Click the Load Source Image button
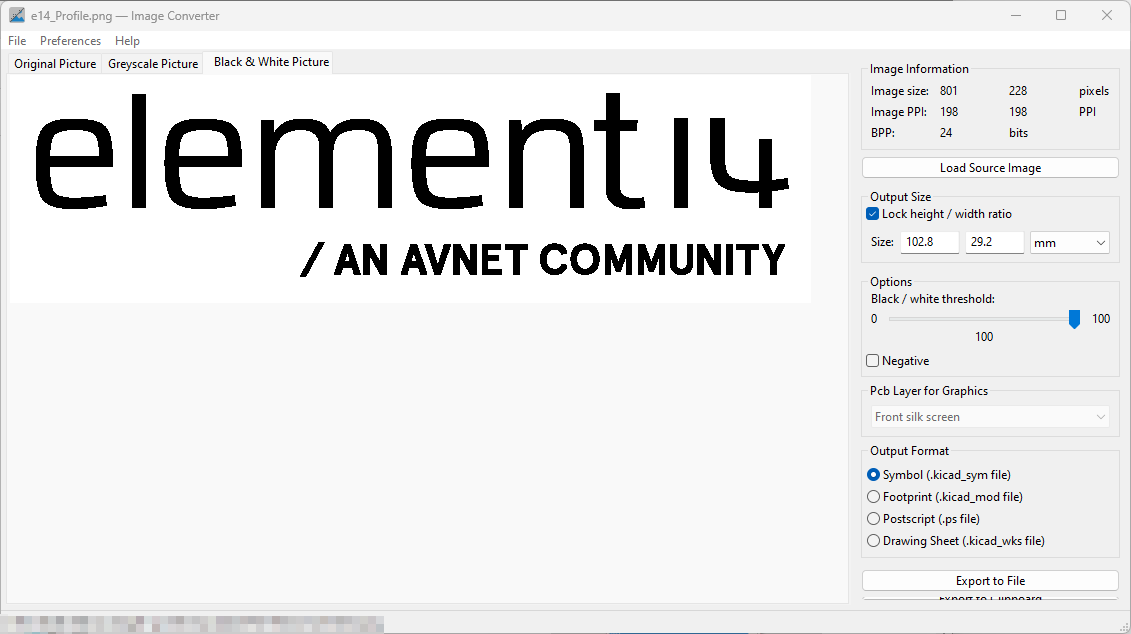This screenshot has height=634, width=1131. coord(990,167)
